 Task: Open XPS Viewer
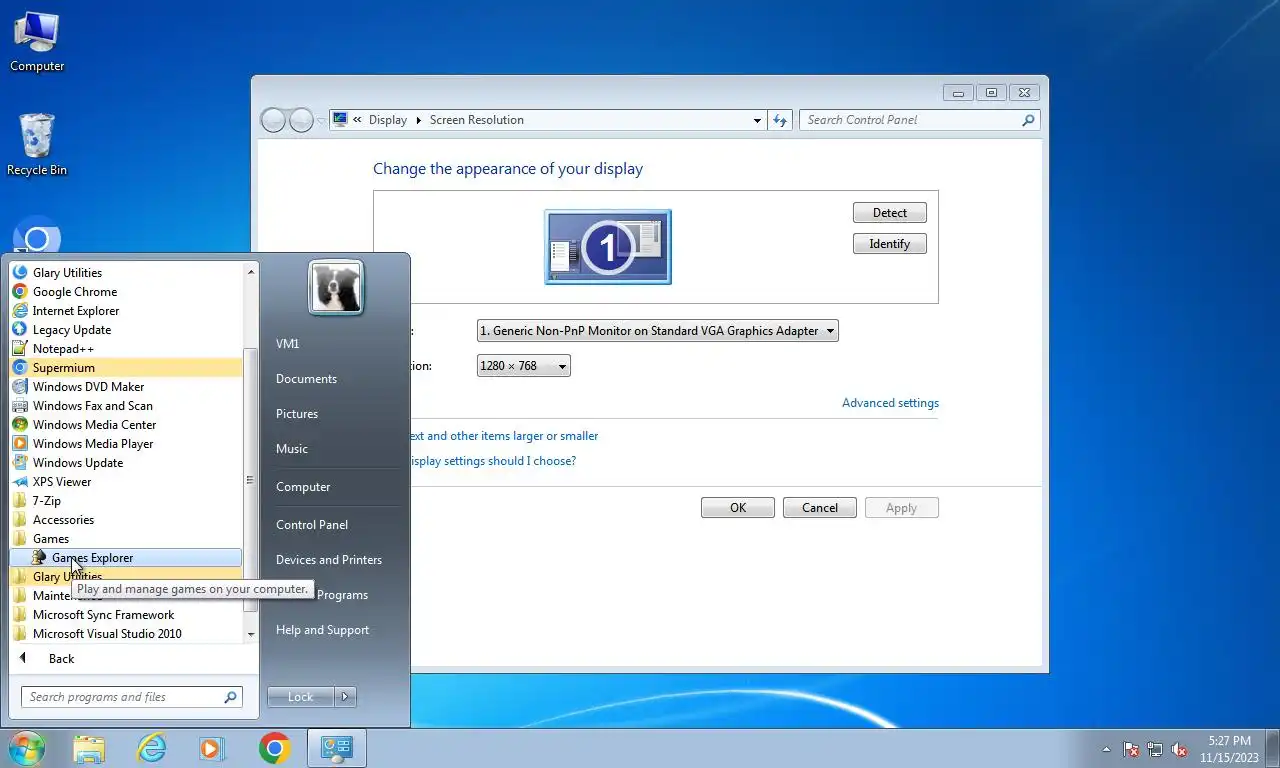coord(126,481)
